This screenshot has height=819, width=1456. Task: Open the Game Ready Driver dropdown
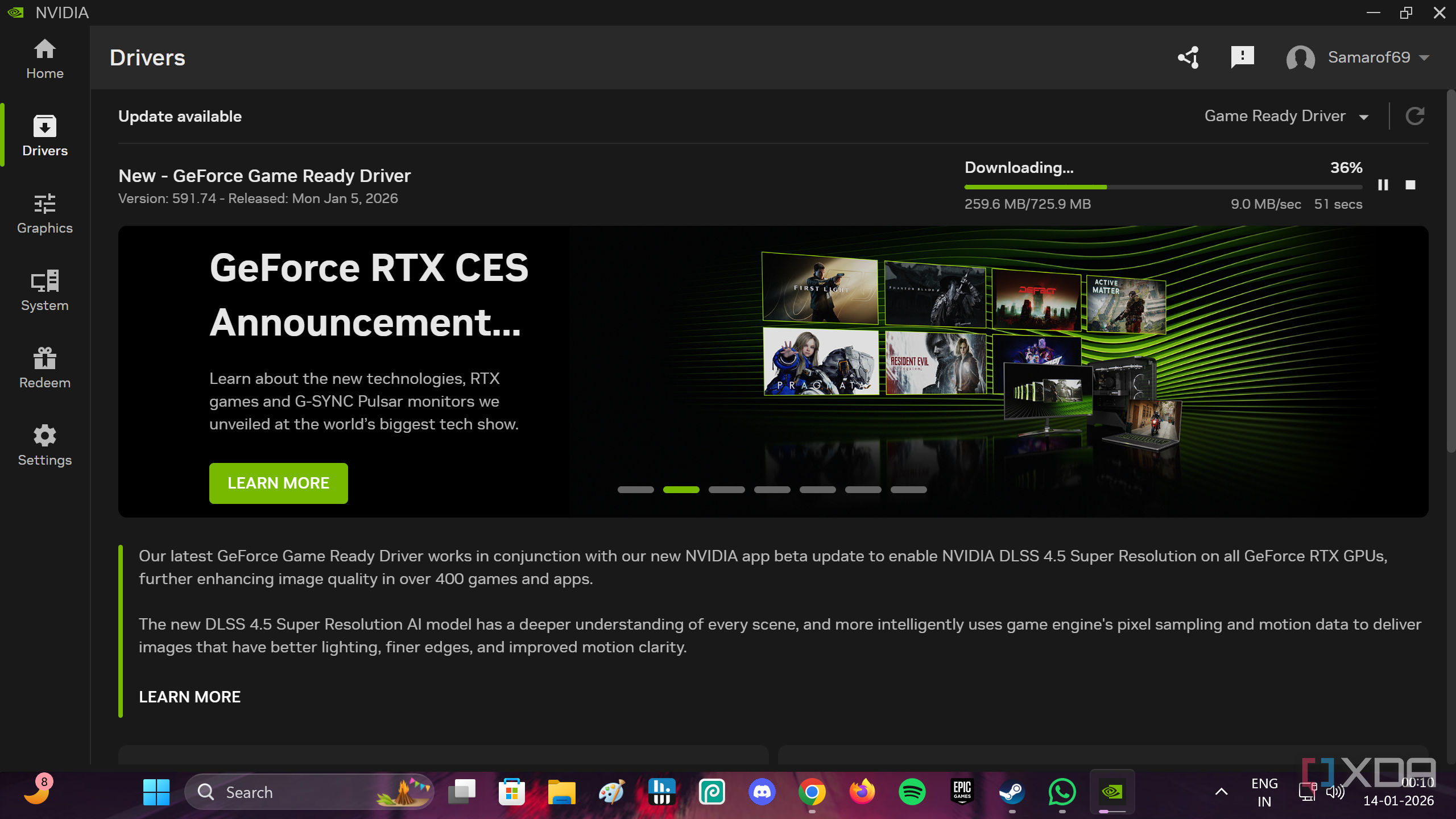(x=1286, y=116)
